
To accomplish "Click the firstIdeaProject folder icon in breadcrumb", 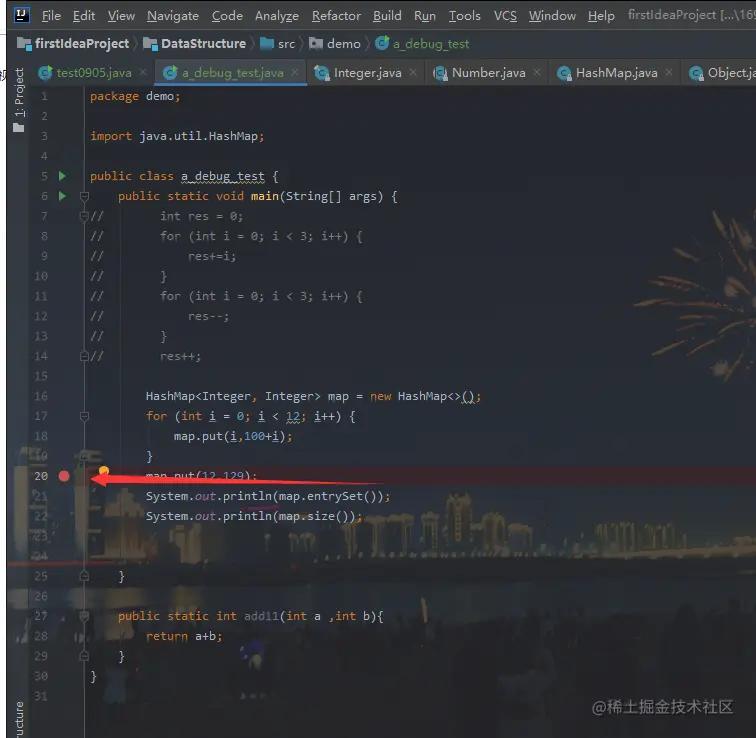I will tap(24, 44).
